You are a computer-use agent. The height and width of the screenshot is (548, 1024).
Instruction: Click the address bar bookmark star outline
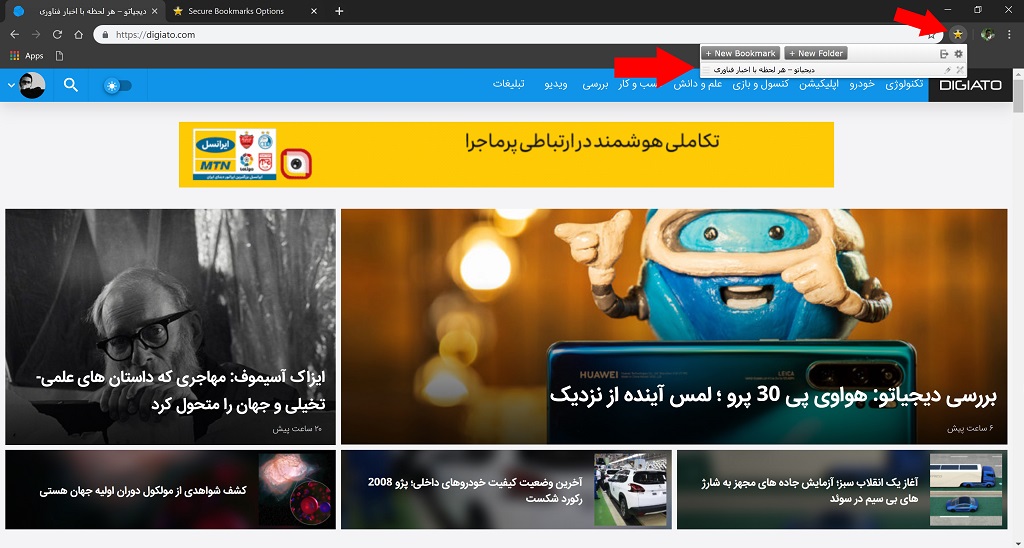point(932,35)
